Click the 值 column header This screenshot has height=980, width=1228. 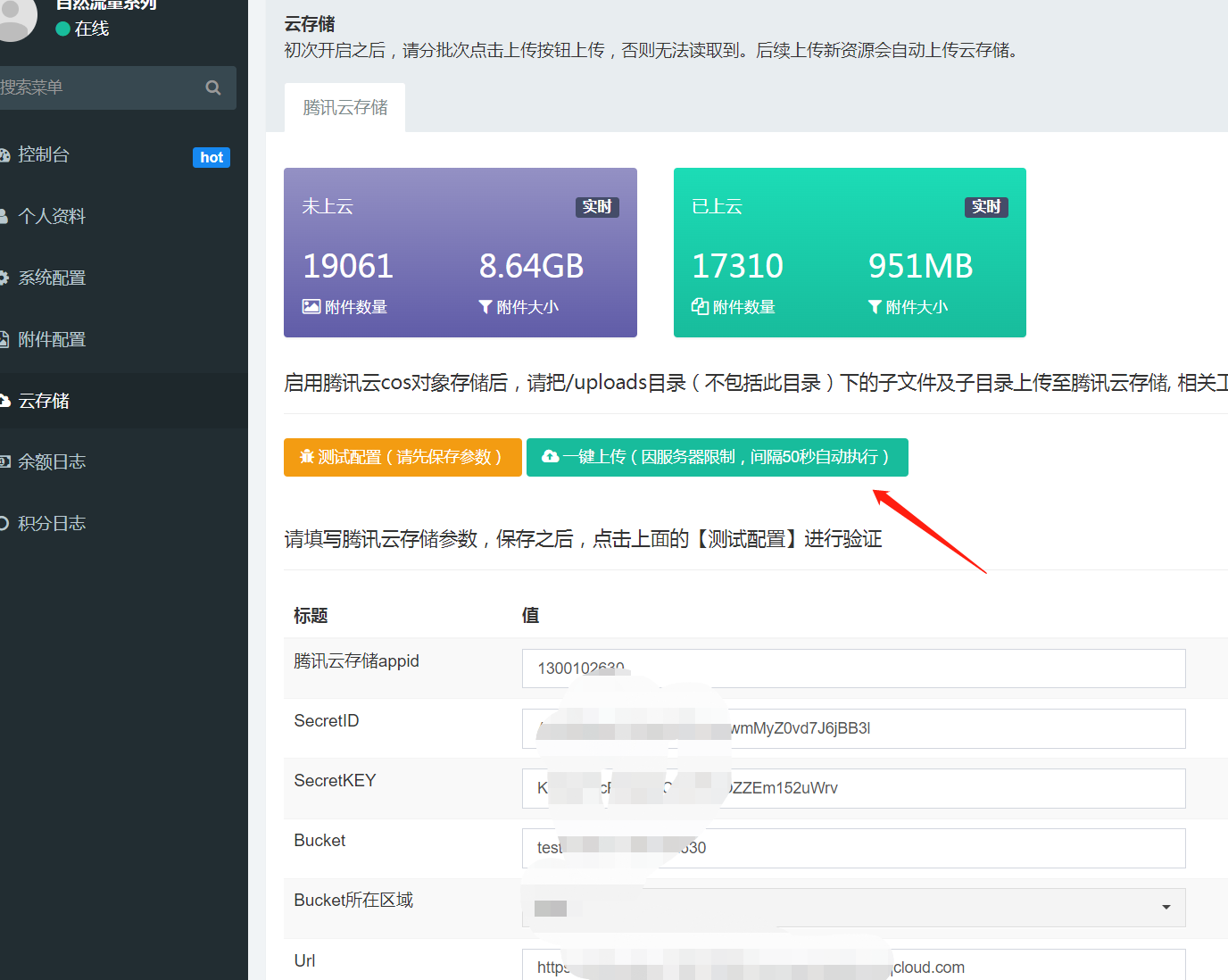coord(530,616)
